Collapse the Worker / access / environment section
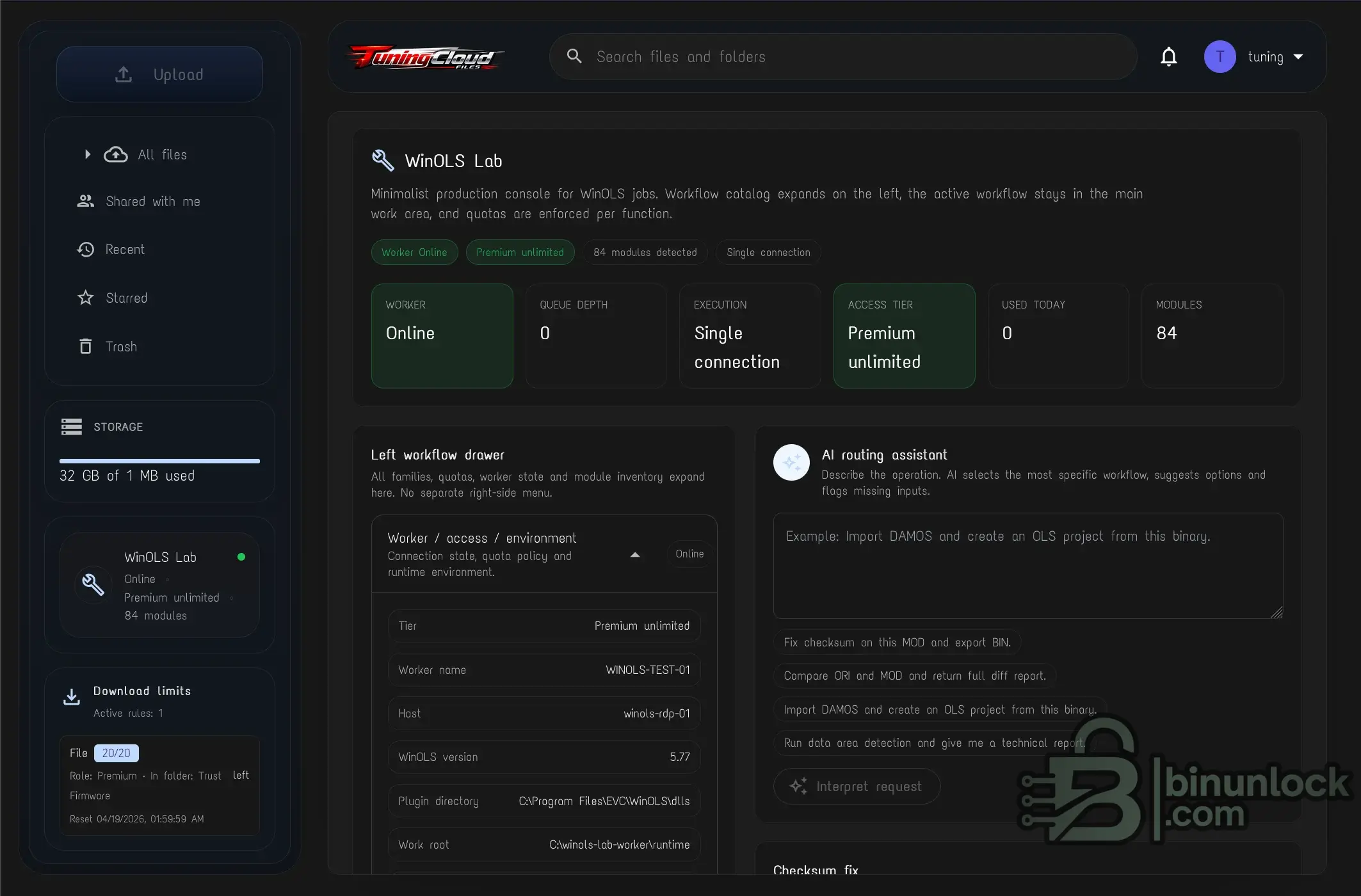This screenshot has height=896, width=1361. 634,555
